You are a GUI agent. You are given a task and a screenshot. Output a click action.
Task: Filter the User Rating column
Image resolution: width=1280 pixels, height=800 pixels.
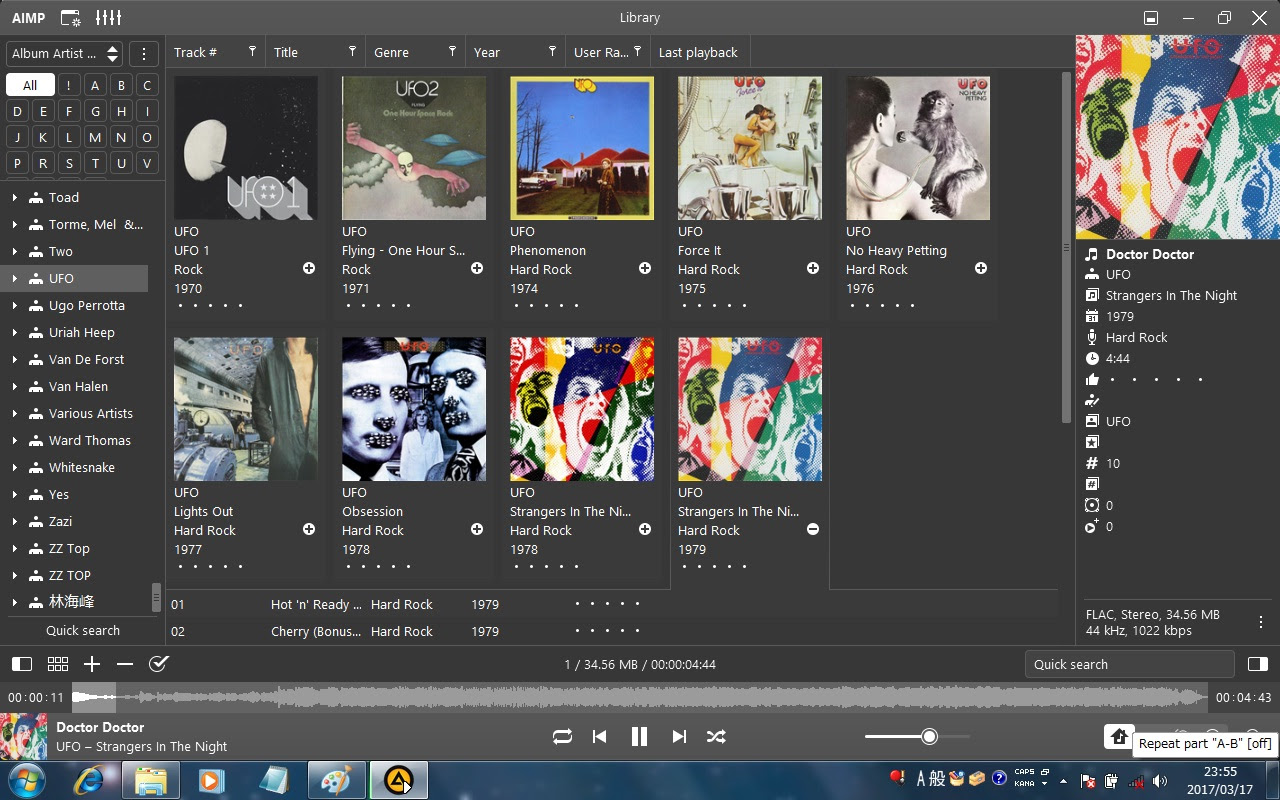[x=637, y=52]
